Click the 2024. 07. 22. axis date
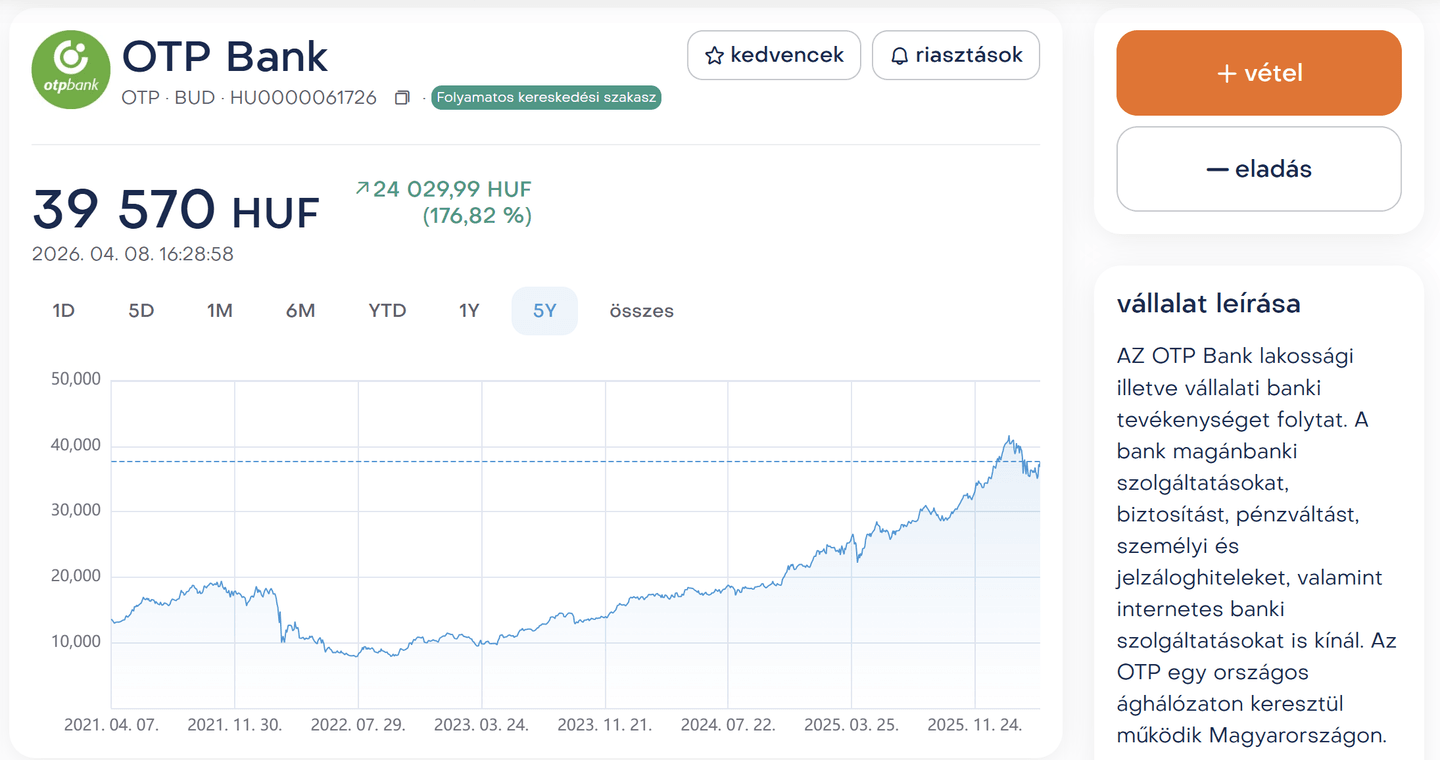Viewport: 1440px width, 760px height. 728,725
